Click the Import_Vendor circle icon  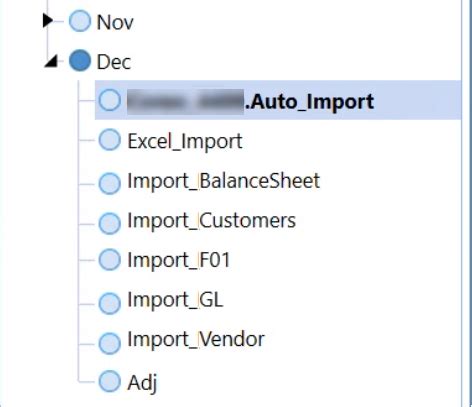[110, 343]
